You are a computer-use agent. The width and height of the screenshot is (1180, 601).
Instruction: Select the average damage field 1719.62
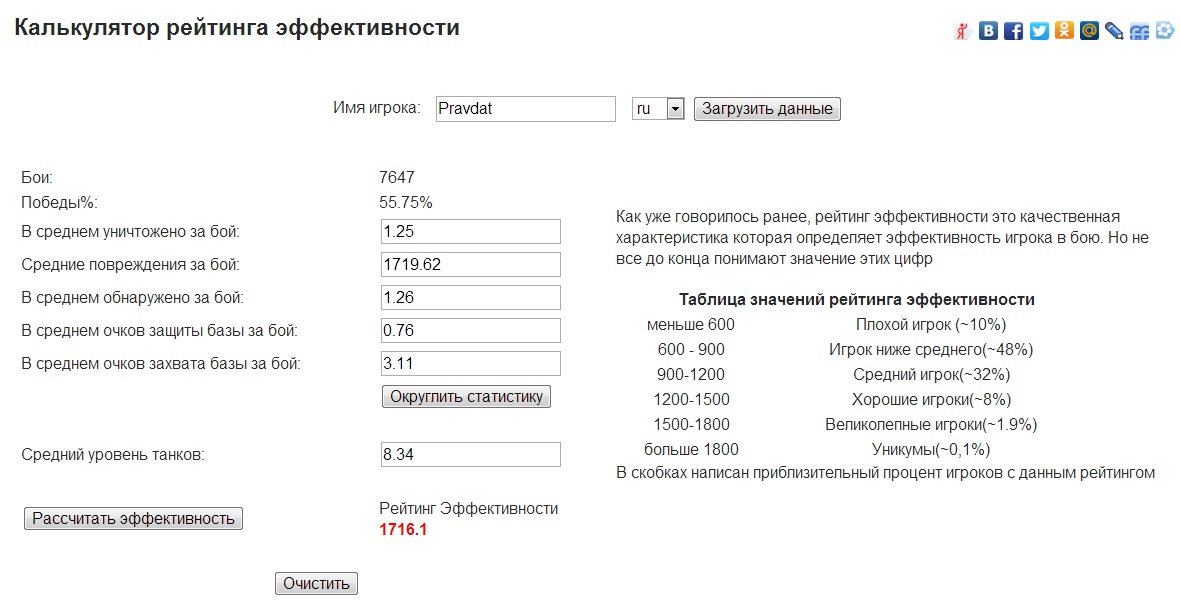point(470,265)
